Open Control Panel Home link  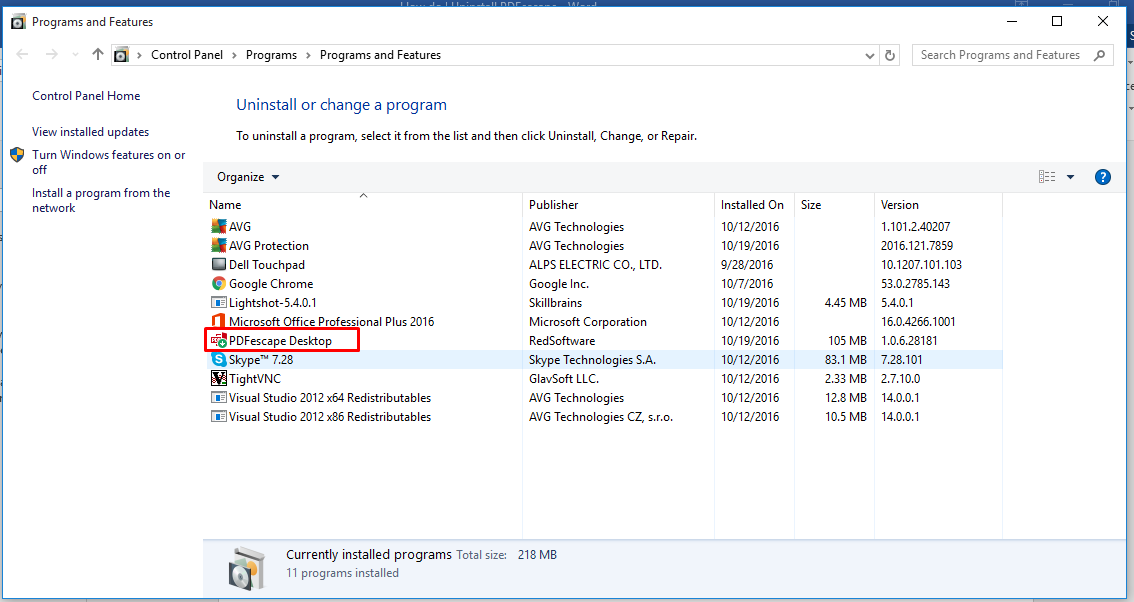[x=86, y=96]
